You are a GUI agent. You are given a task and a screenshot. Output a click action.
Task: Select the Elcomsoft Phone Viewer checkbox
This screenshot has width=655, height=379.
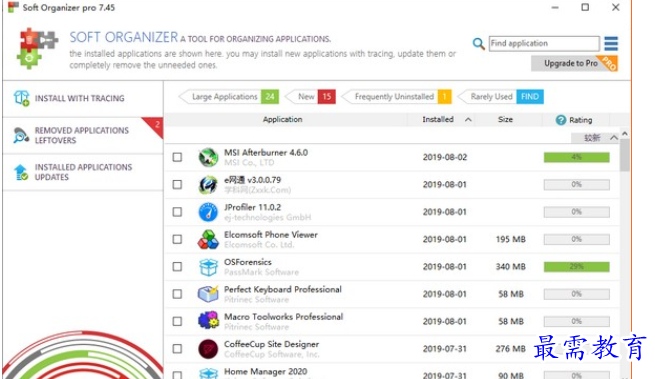pyautogui.click(x=177, y=239)
